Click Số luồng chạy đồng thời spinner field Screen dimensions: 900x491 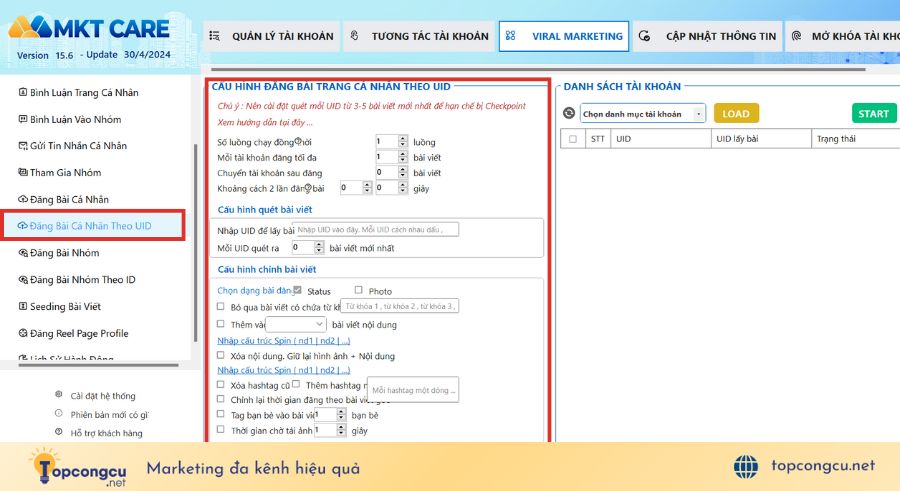pos(391,141)
